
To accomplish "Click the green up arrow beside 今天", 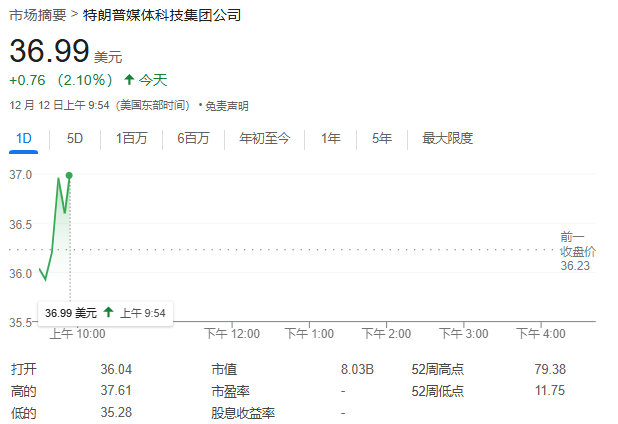I will [129, 79].
